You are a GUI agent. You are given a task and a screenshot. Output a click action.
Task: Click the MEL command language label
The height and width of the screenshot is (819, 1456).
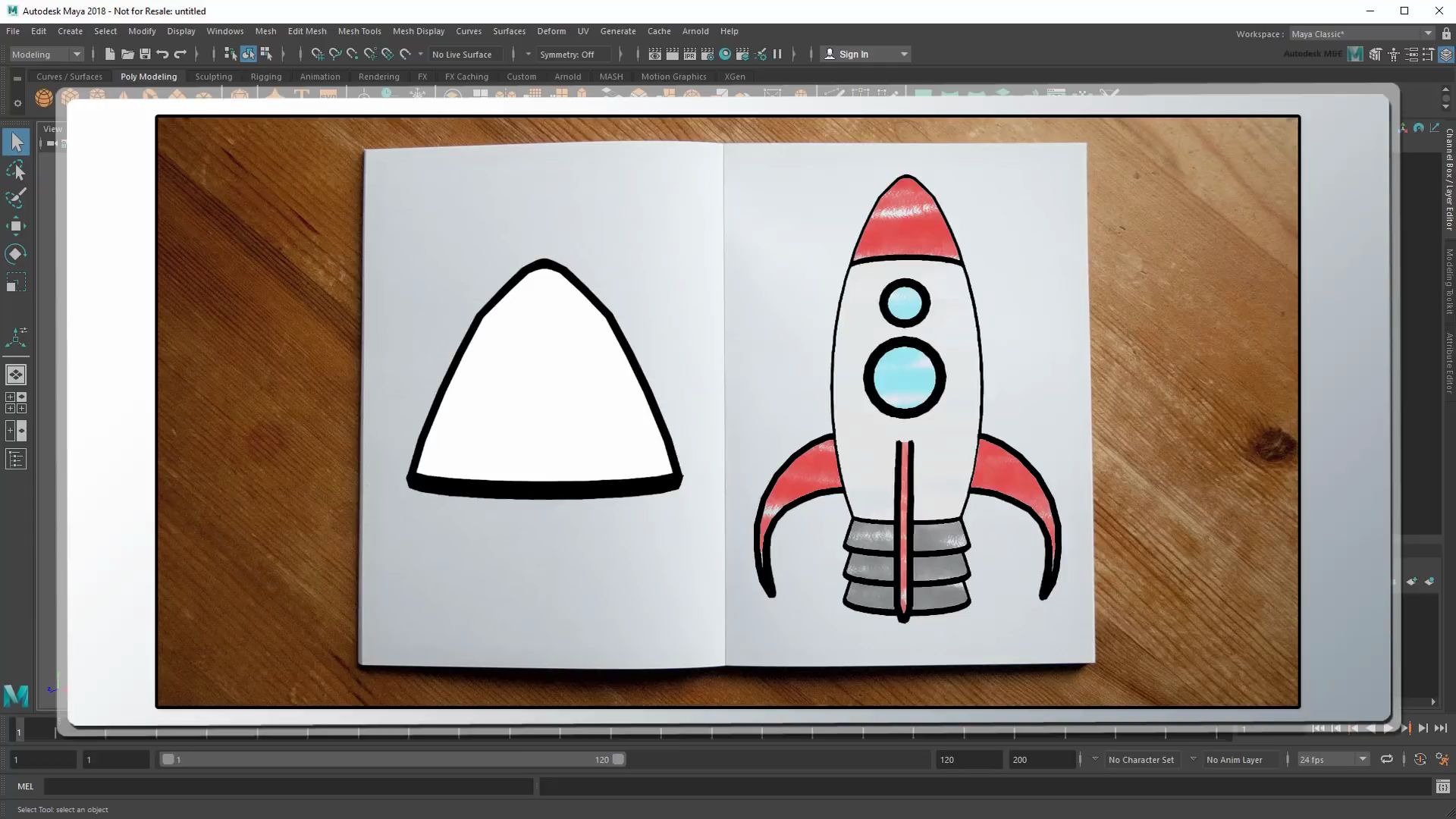click(x=25, y=786)
